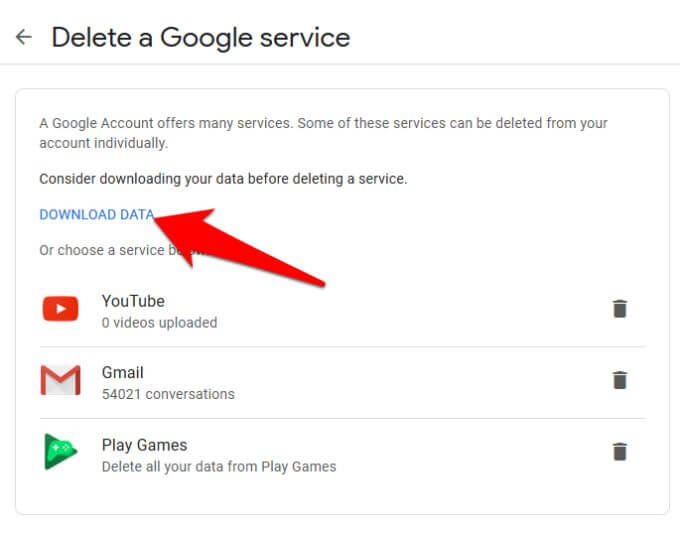Select the Gmail service name
680x533 pixels.
(x=123, y=373)
